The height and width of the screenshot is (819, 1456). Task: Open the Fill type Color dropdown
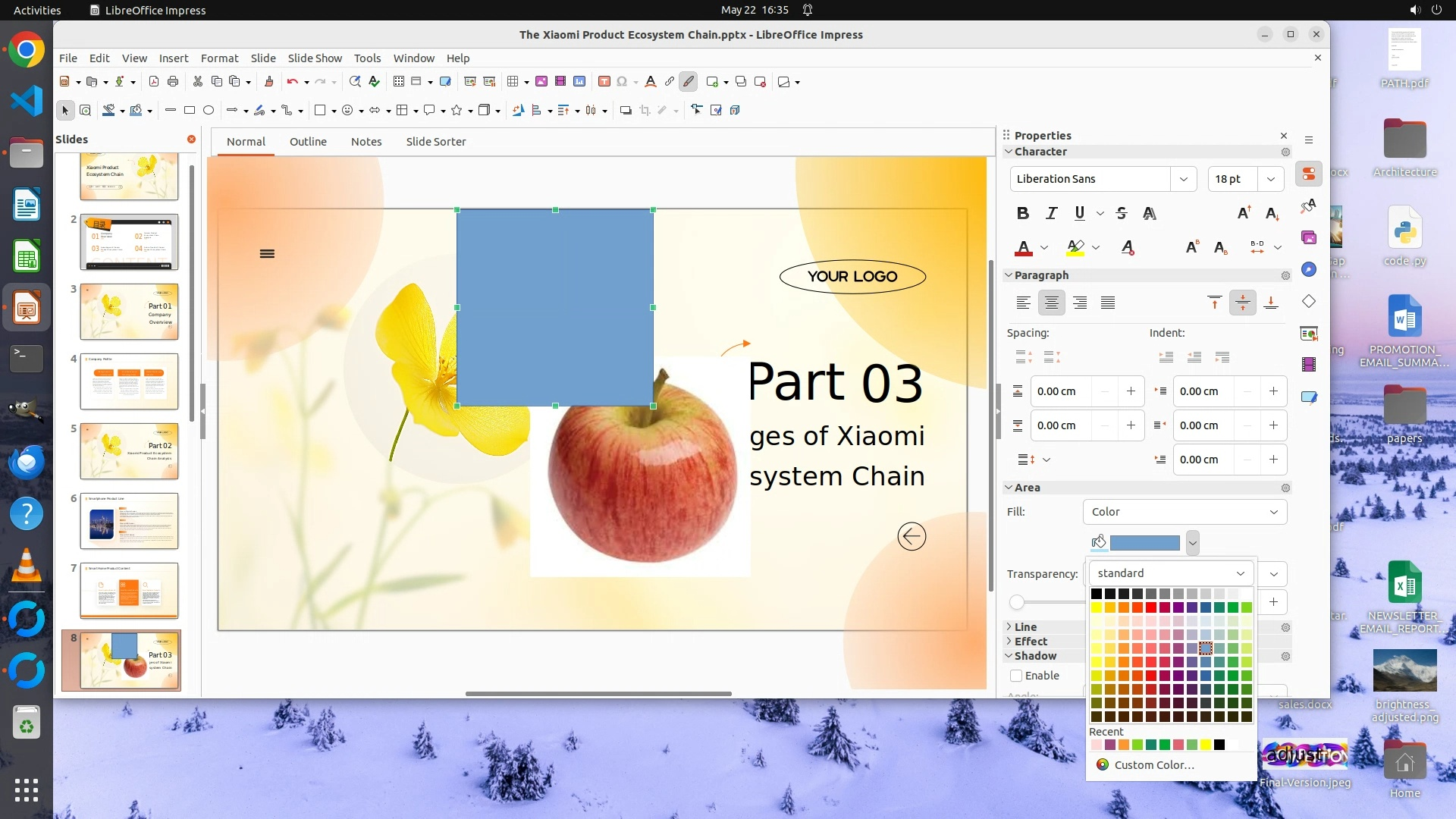[1185, 512]
